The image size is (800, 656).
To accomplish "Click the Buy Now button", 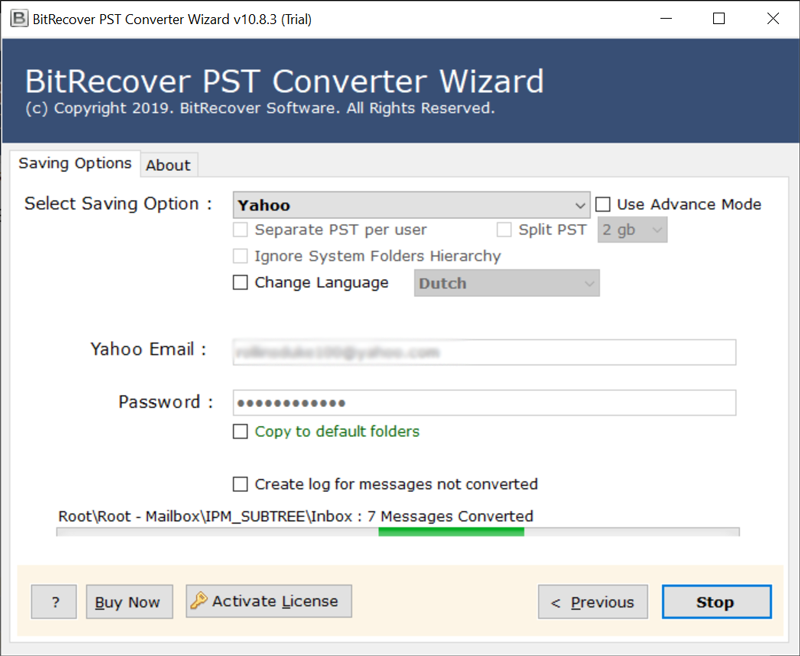I will pyautogui.click(x=130, y=602).
